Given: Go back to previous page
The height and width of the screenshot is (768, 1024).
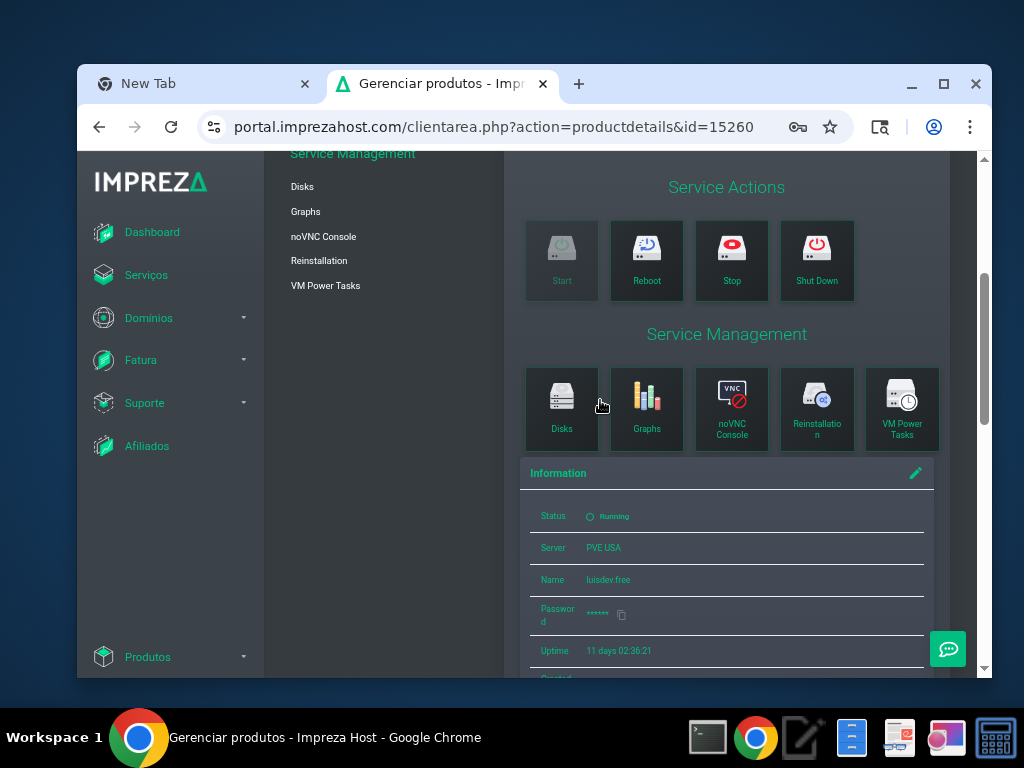Looking at the screenshot, I should [x=99, y=127].
